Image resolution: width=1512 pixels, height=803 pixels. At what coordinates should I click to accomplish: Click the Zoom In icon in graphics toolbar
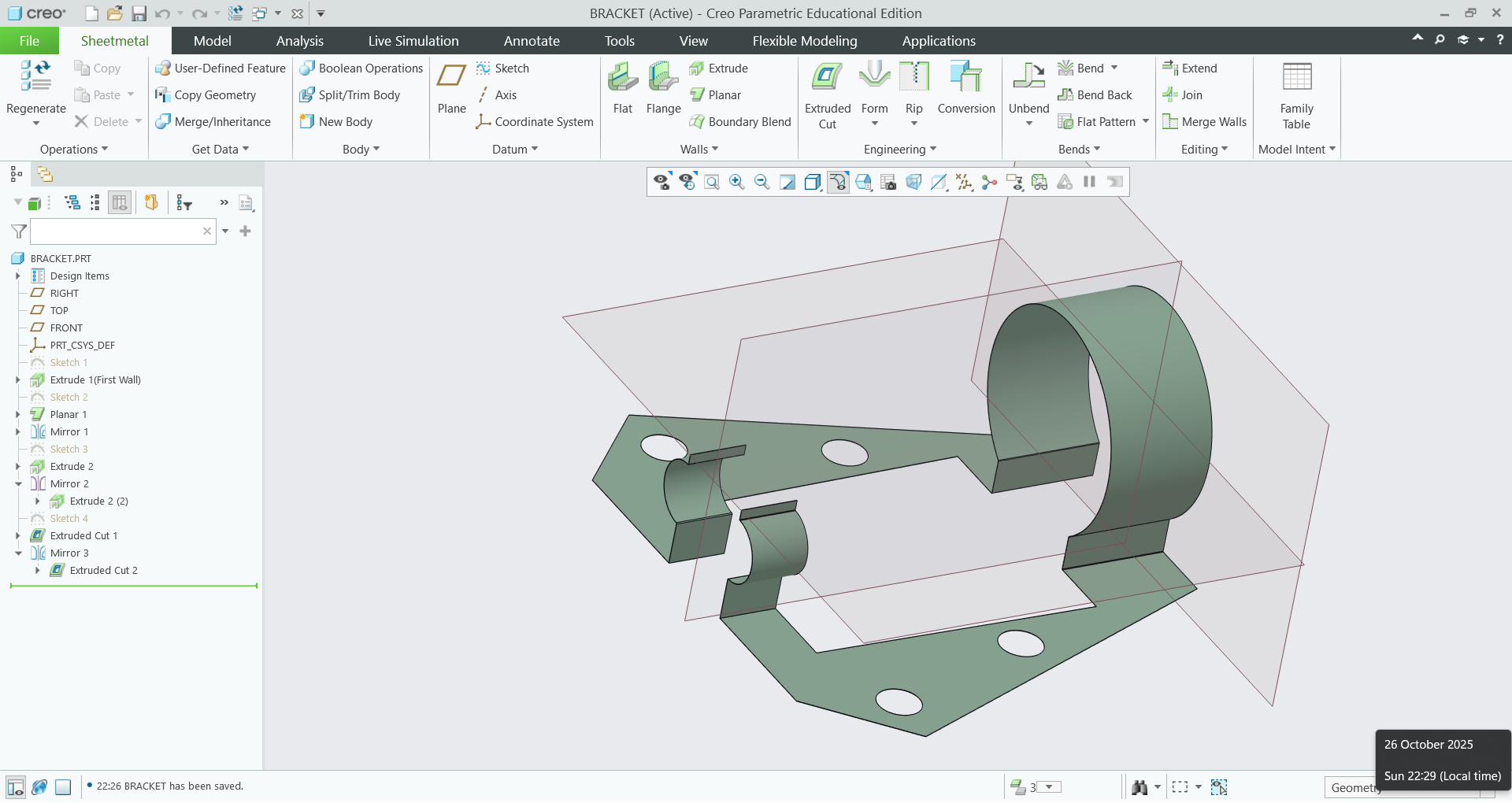[737, 182]
